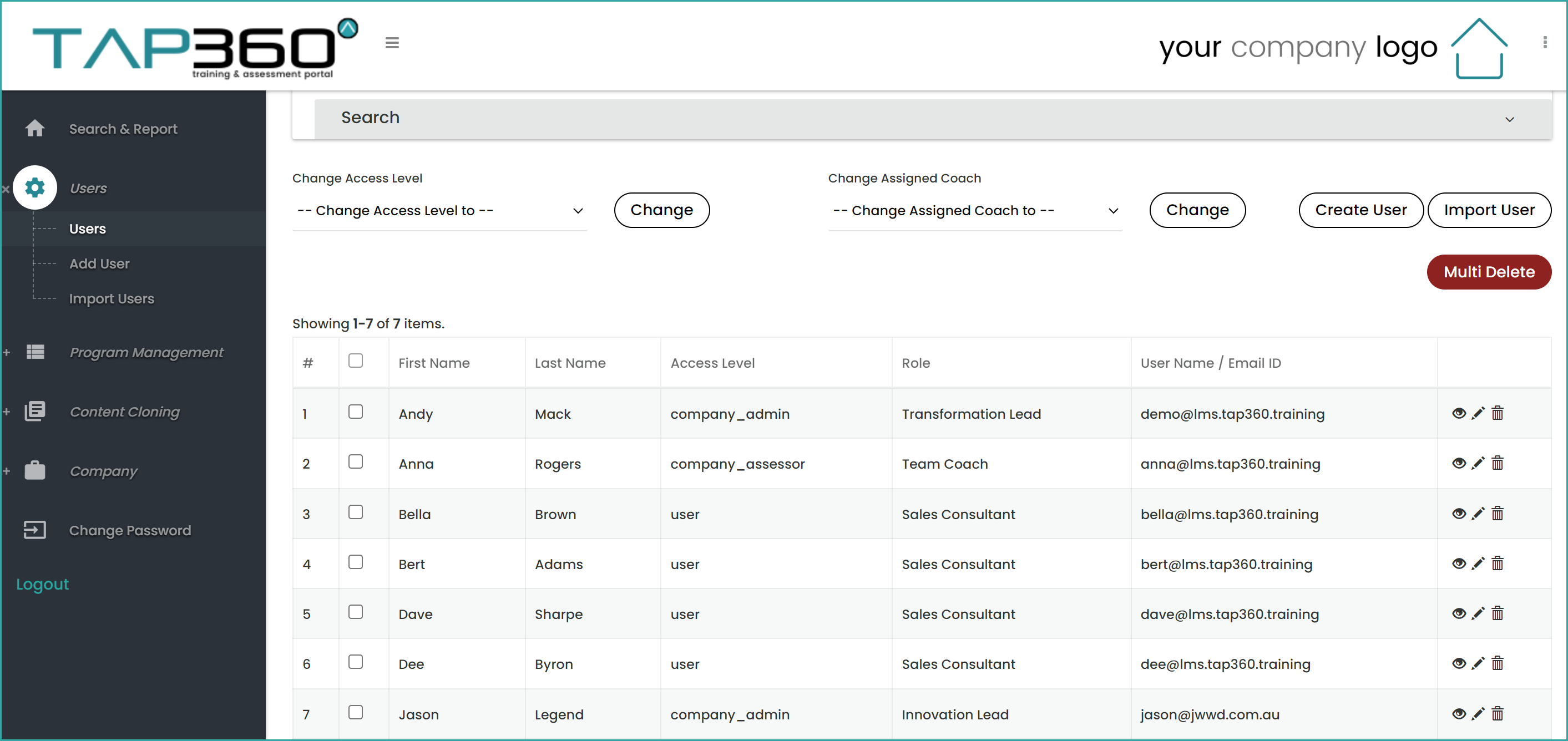Select the checkbox for Dee Byron
The image size is (1568, 741).
pos(356,662)
